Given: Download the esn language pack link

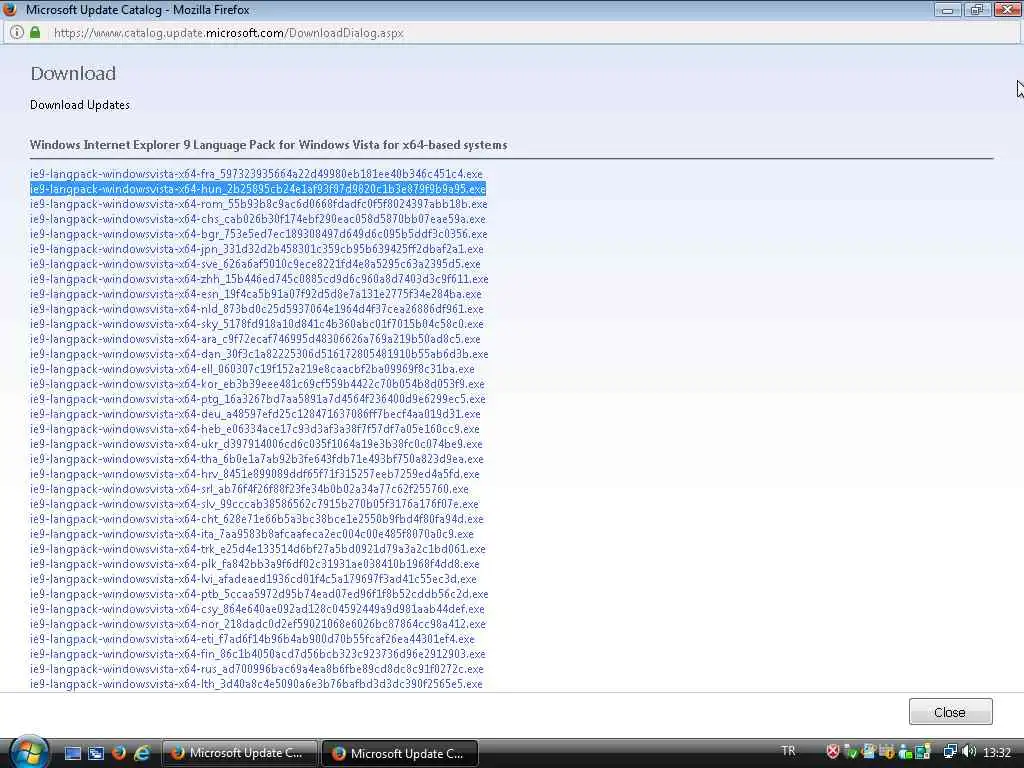Looking at the screenshot, I should 255,294.
